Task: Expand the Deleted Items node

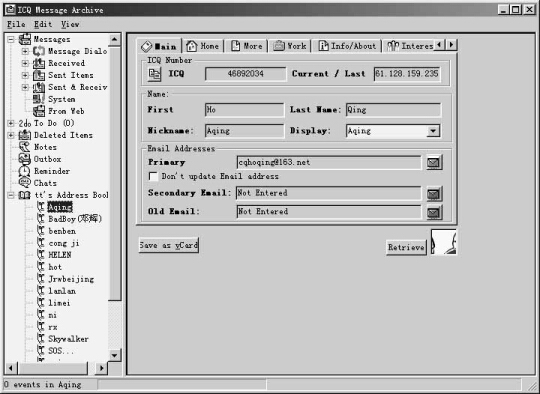Action: [x=11, y=135]
